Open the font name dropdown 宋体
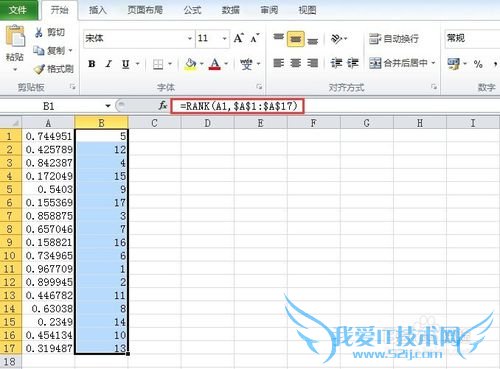500x369 pixels. (190, 39)
